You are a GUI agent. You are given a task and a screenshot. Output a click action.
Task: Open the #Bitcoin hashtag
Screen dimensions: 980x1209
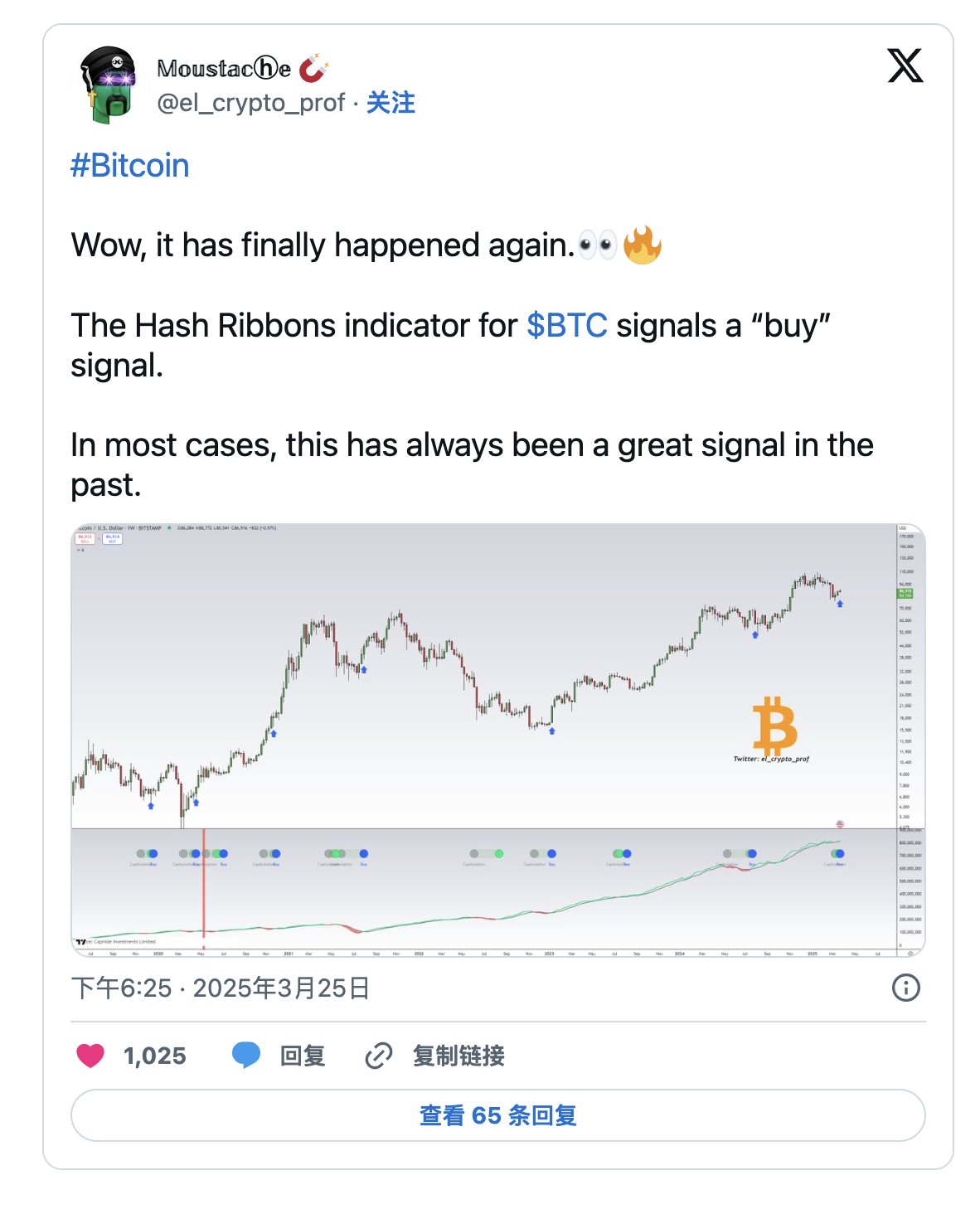click(130, 166)
